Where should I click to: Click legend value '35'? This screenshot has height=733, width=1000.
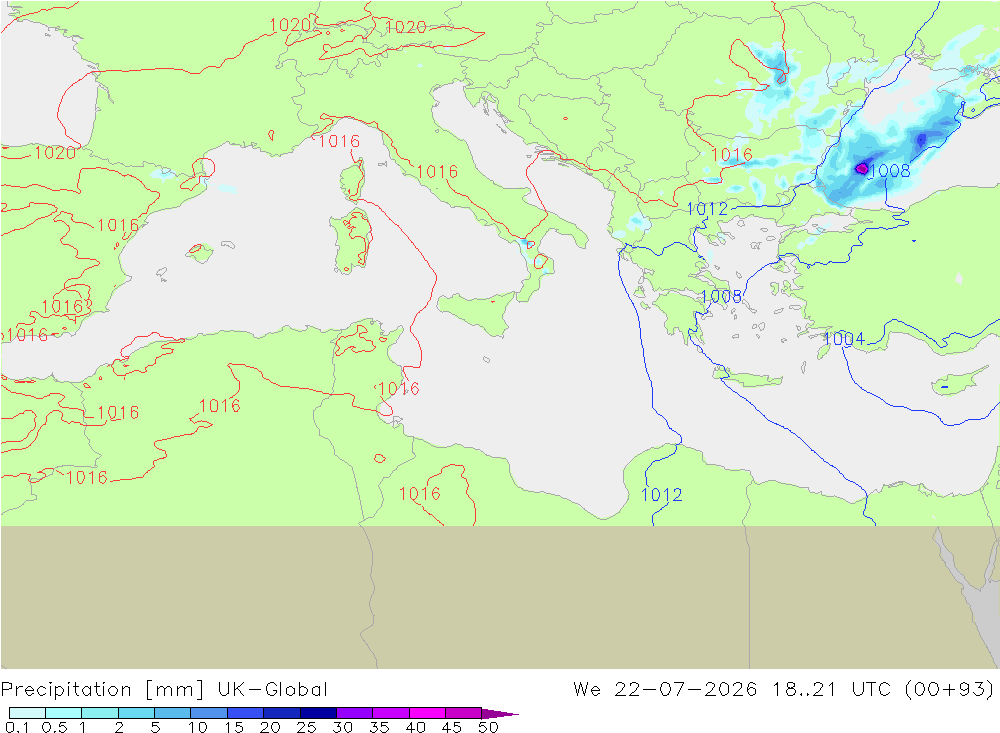pos(379,727)
